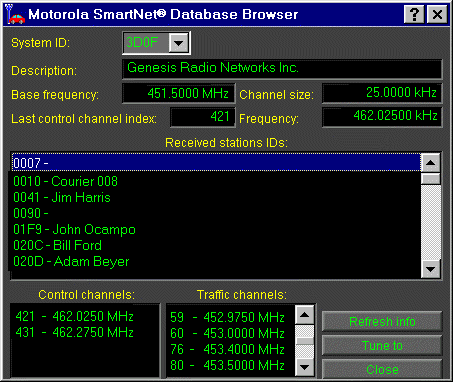The width and height of the screenshot is (453, 382).
Task: Click the station list scroll down arrow
Action: point(431,269)
